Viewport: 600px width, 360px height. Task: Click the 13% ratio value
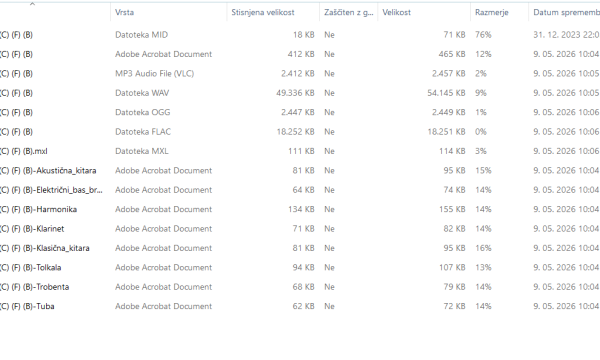483,267
